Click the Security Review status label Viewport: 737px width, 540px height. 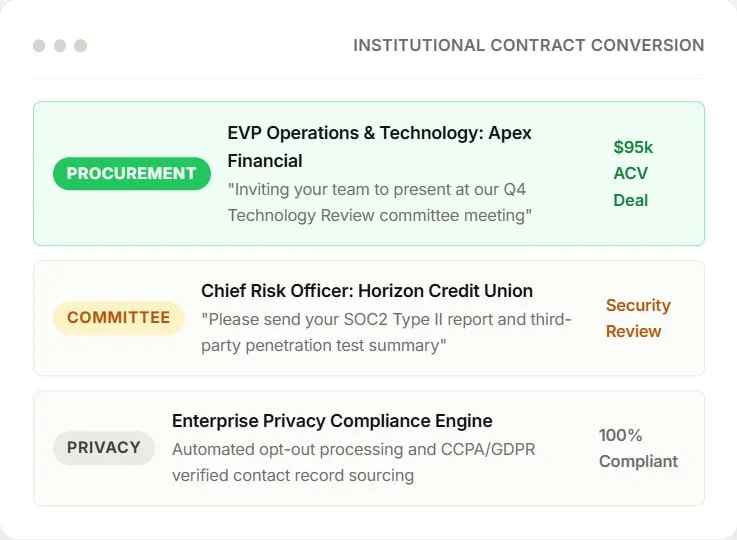638,318
